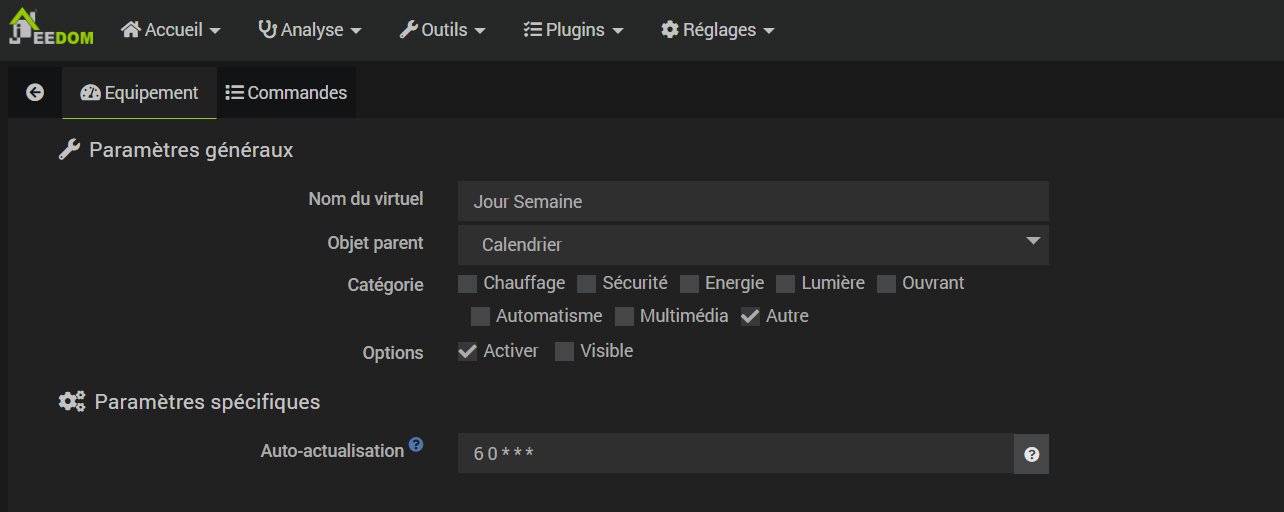1284x512 pixels.
Task: Click the Paramètres spécifiques gears icon
Action: tap(72, 402)
